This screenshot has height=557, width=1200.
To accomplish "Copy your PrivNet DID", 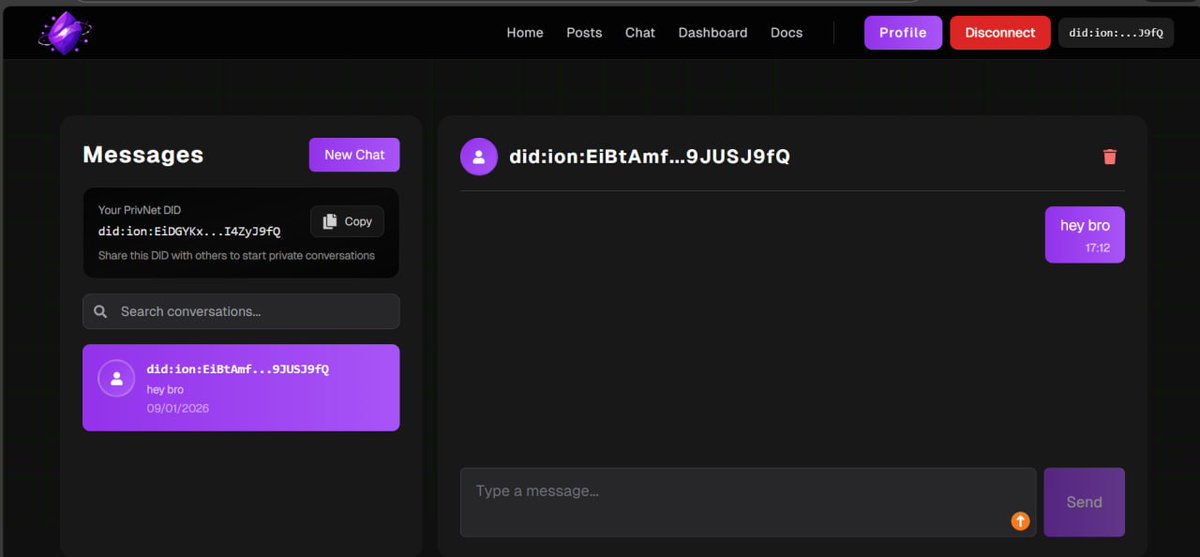I will point(347,221).
